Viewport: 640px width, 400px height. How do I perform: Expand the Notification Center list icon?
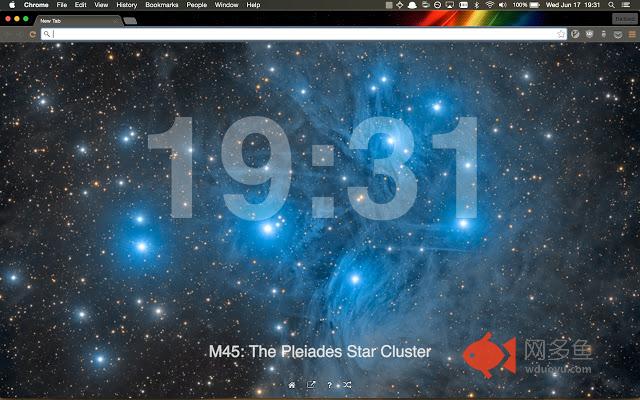point(628,5)
